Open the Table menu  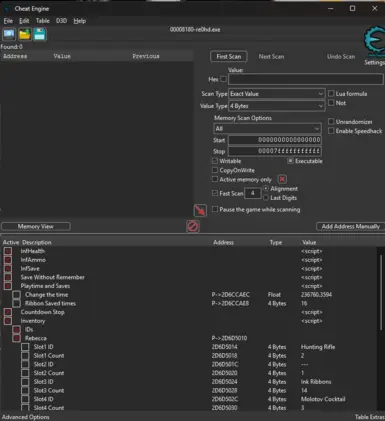(43, 21)
